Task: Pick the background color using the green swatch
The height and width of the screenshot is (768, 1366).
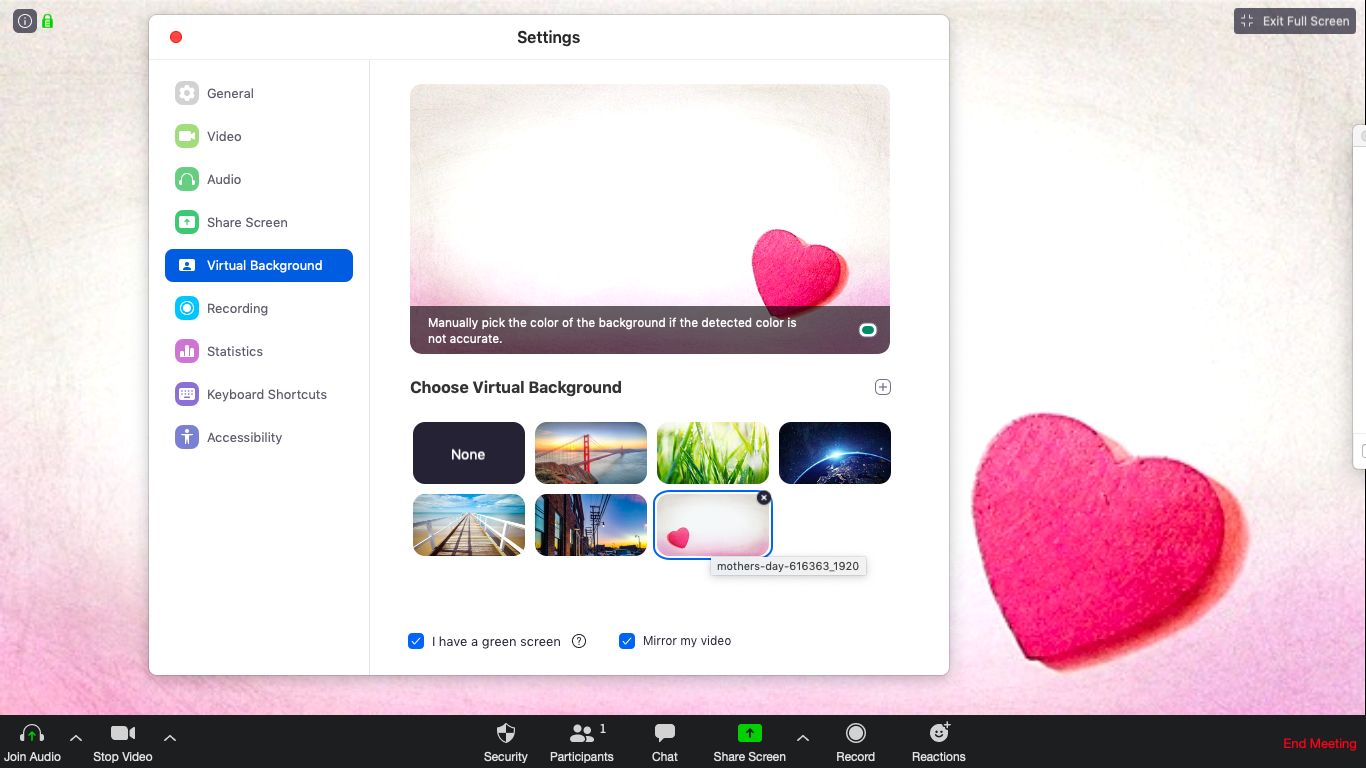Action: (x=868, y=330)
